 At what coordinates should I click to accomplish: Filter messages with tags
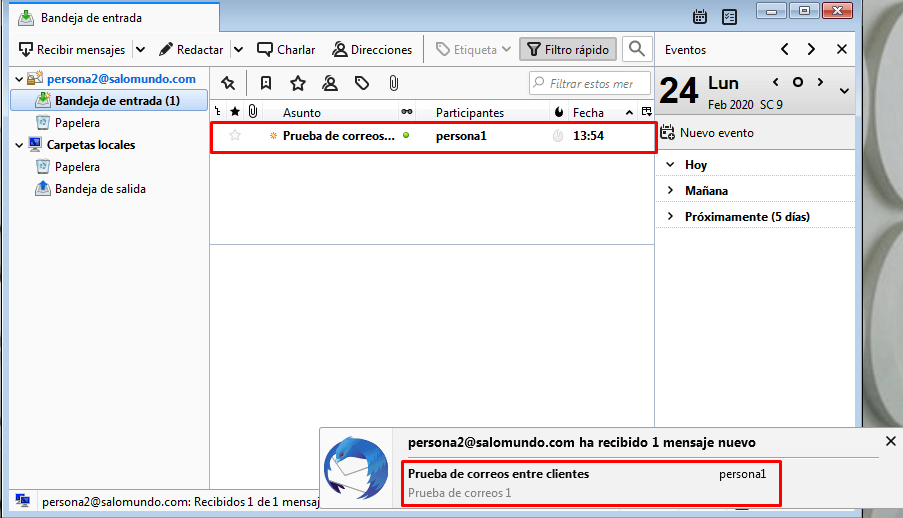pos(362,83)
